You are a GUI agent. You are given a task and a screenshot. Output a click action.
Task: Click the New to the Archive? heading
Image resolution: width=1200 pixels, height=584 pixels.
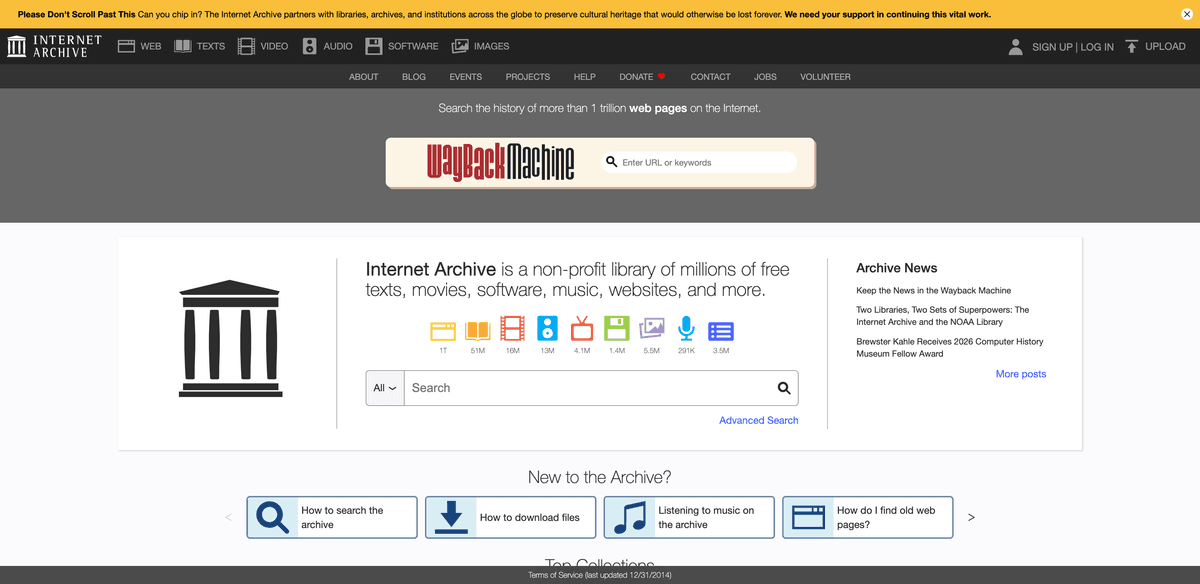600,477
